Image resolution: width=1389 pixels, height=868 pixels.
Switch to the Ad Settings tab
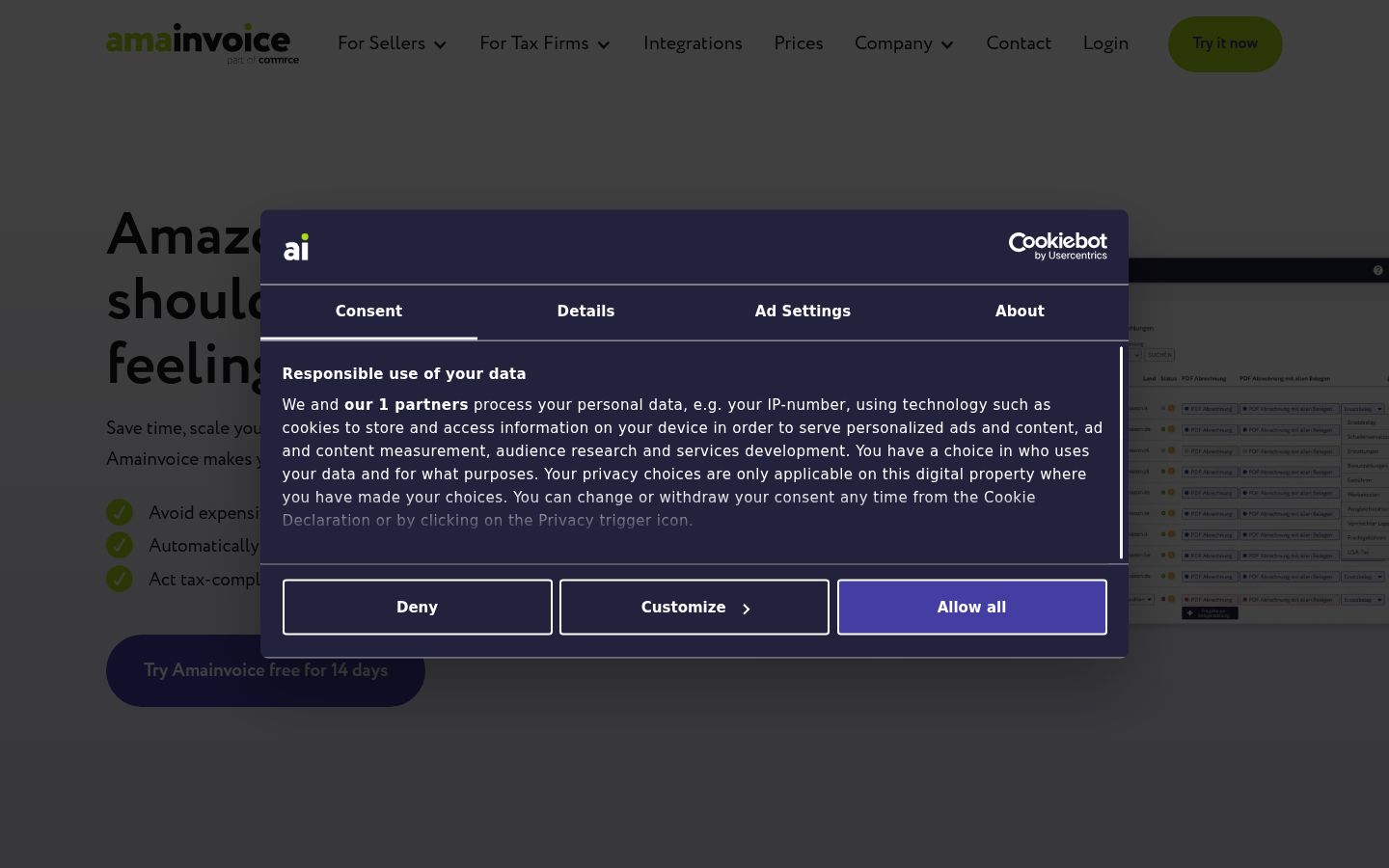803,312
